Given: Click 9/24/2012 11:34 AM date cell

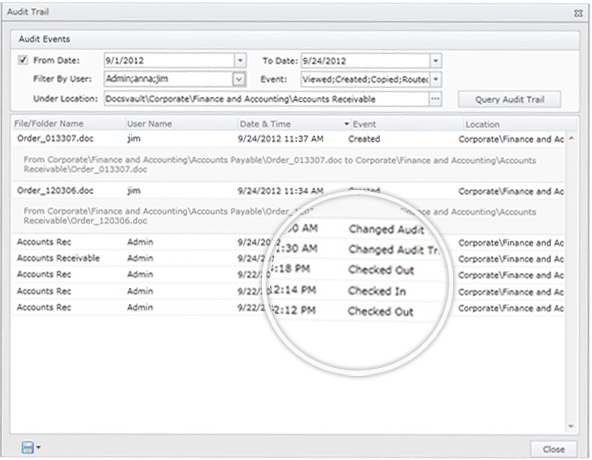Looking at the screenshot, I should click(x=281, y=191).
